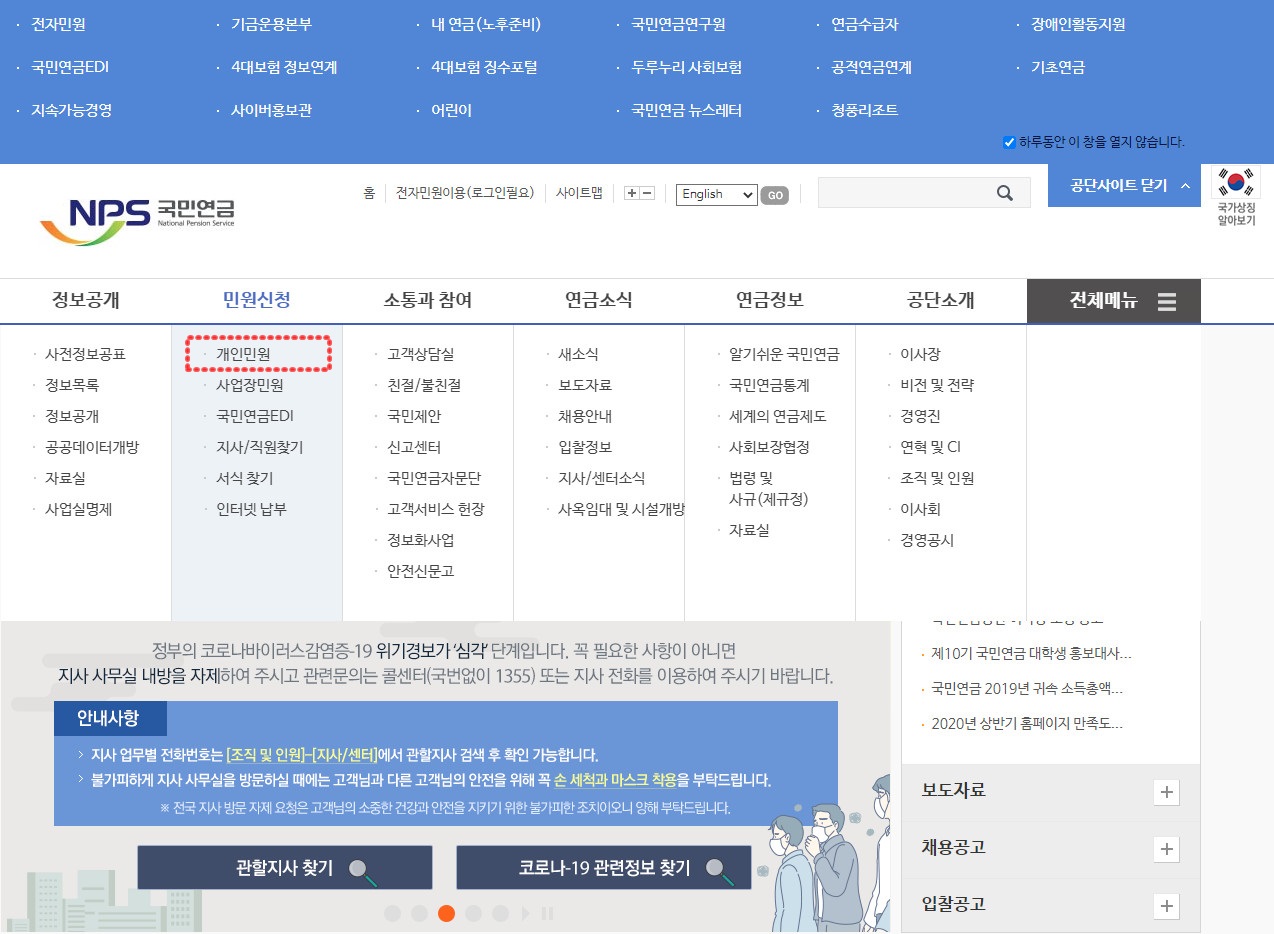Open 청풍리조트 site link

tap(865, 110)
